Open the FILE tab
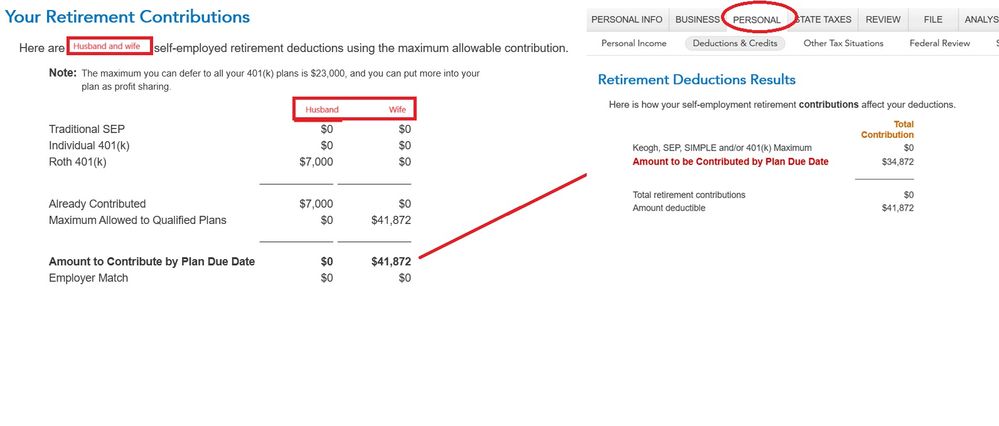999x426 pixels. 933,19
